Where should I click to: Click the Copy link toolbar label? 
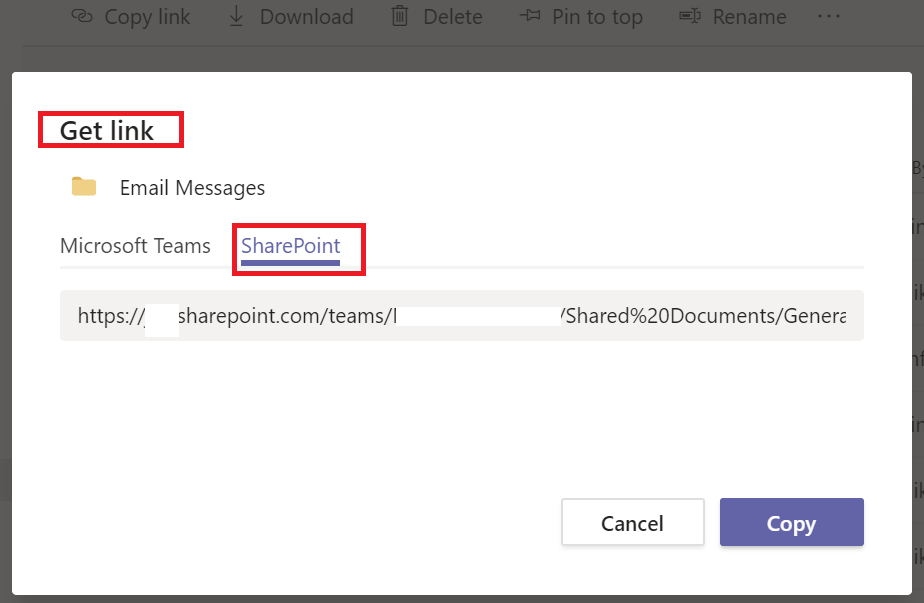coord(147,17)
